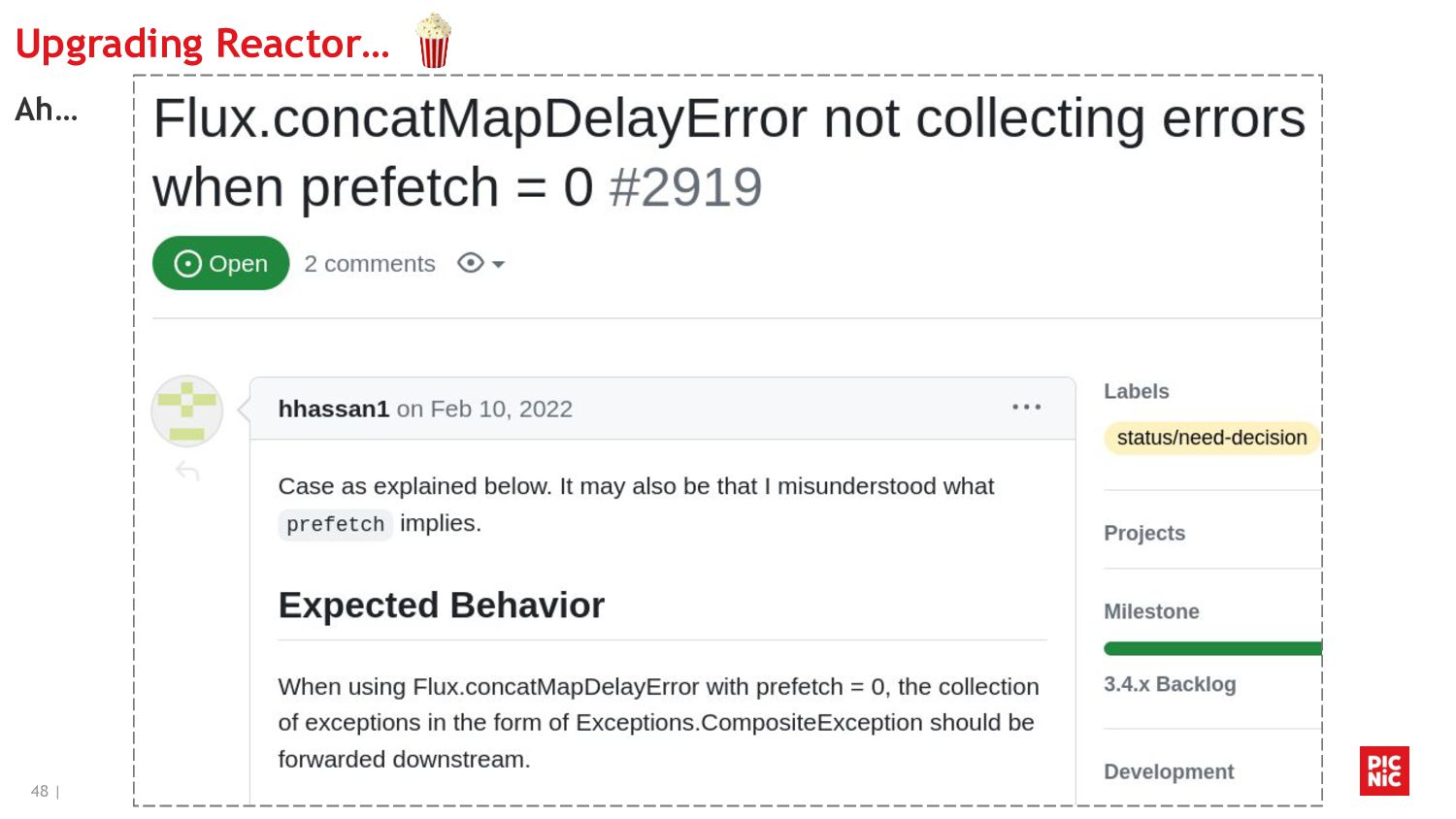Open the 'on Feb 10, 2022' timestamp link
The height and width of the screenshot is (819, 1456).
click(x=484, y=409)
